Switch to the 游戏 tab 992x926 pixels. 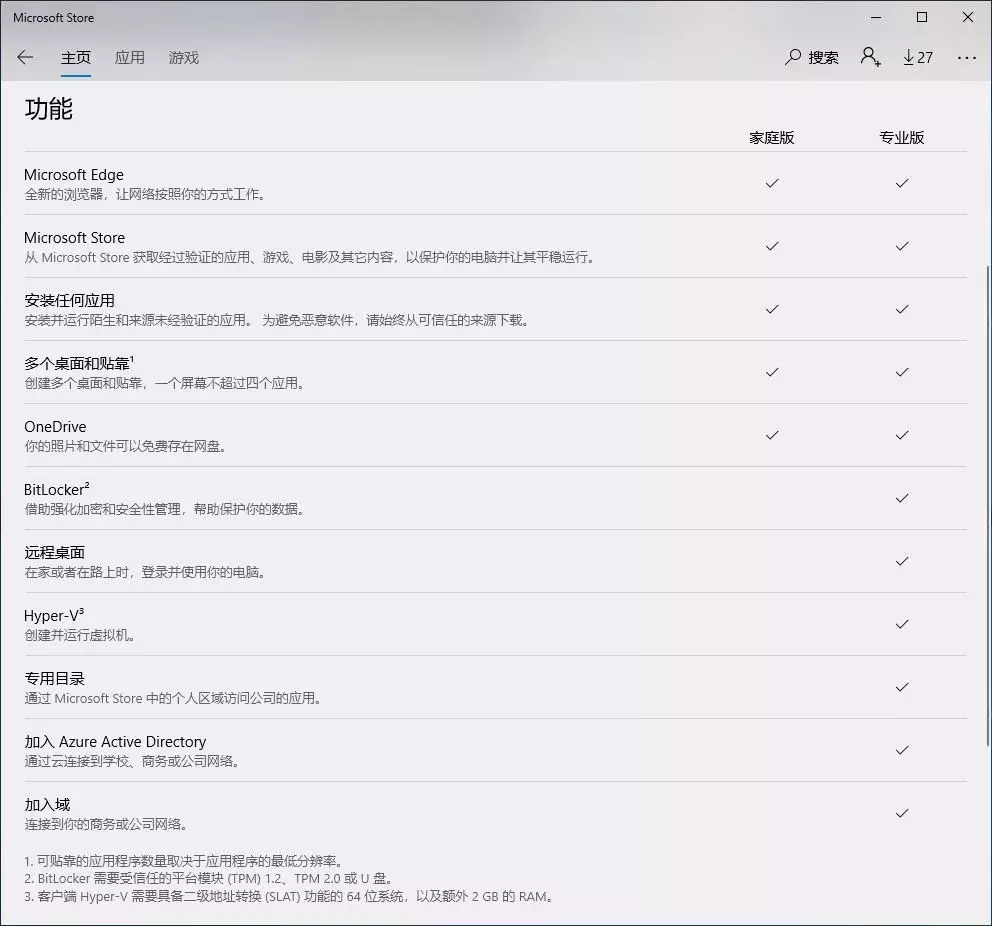point(183,58)
